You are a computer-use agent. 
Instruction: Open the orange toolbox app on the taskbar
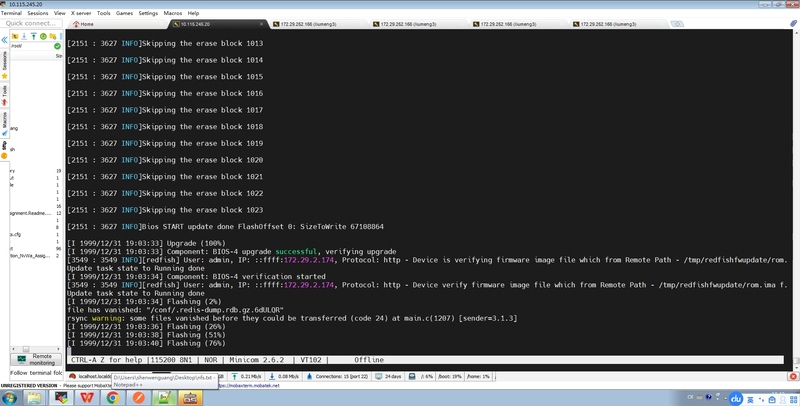pos(190,398)
